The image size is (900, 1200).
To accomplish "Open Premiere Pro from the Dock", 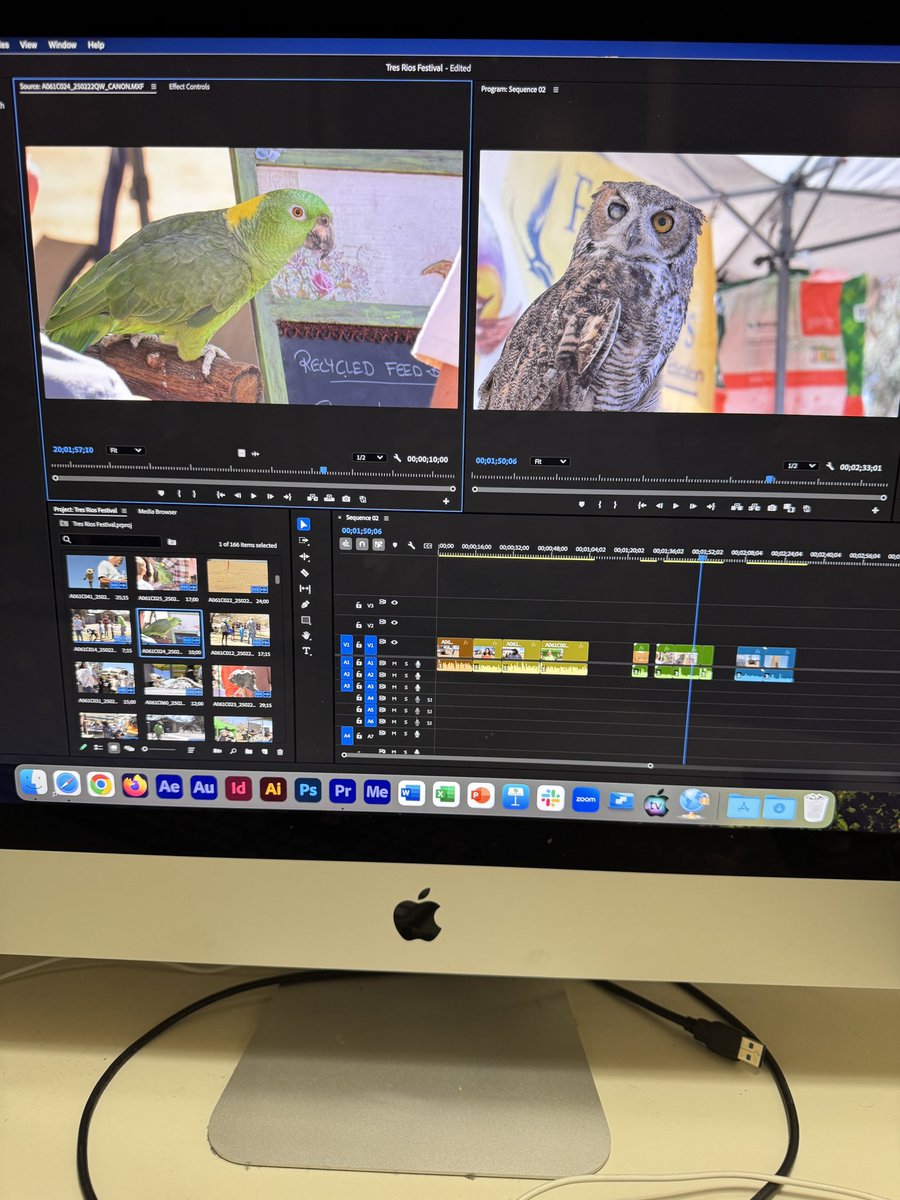I will tap(342, 789).
